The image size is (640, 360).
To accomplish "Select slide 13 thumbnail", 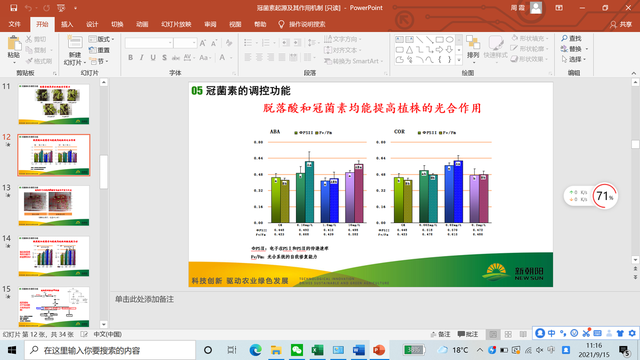I will (53, 206).
